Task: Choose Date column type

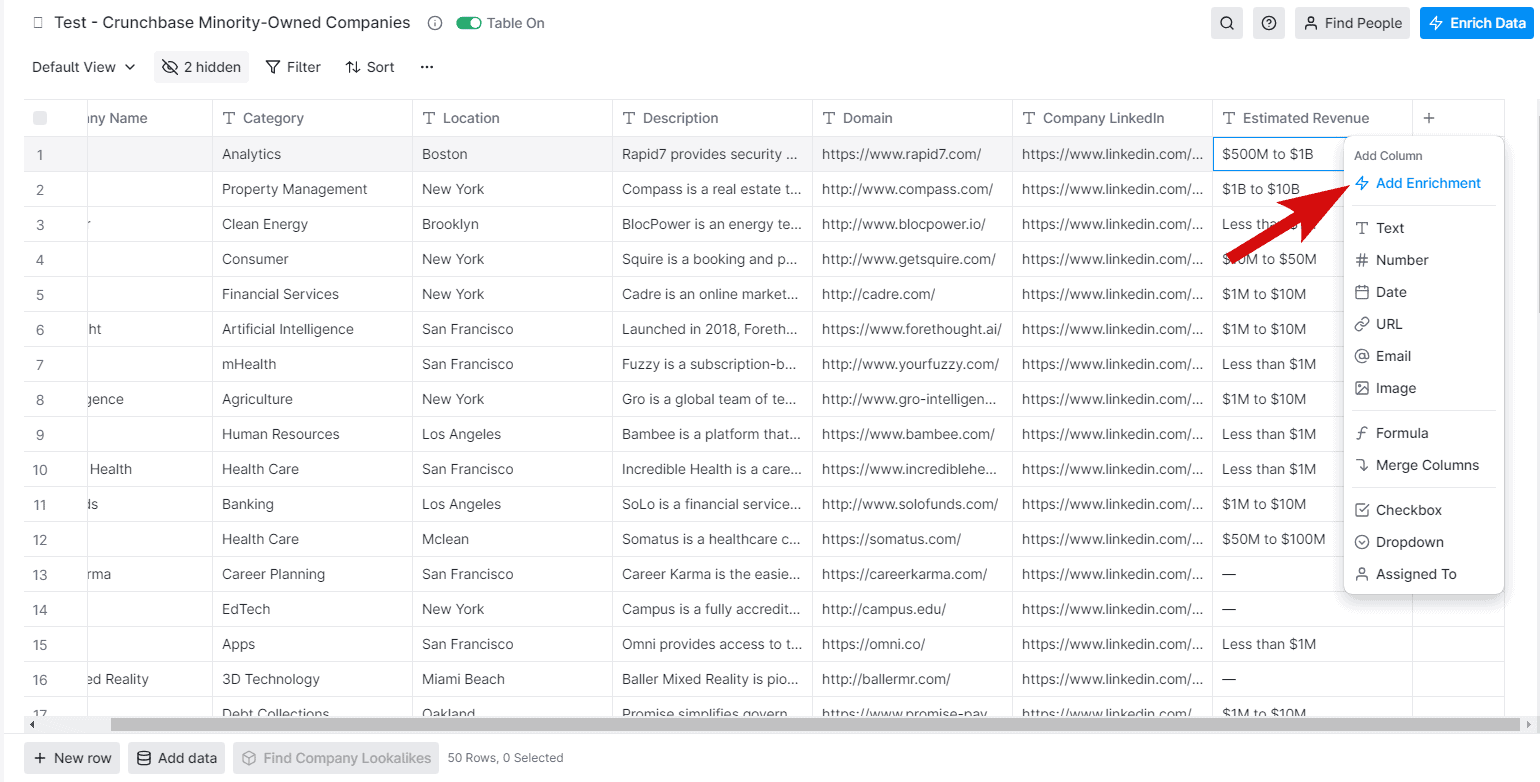Action: tap(1424, 292)
